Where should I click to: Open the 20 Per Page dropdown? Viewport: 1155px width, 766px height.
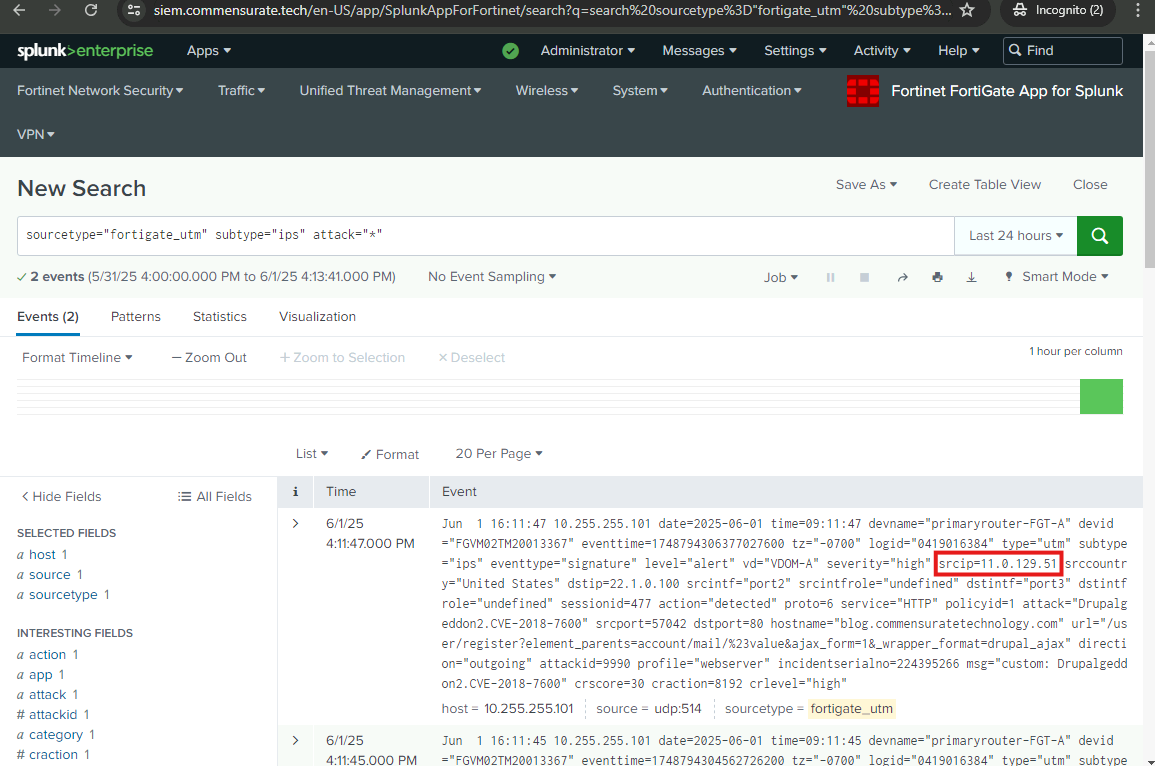[x=499, y=454]
